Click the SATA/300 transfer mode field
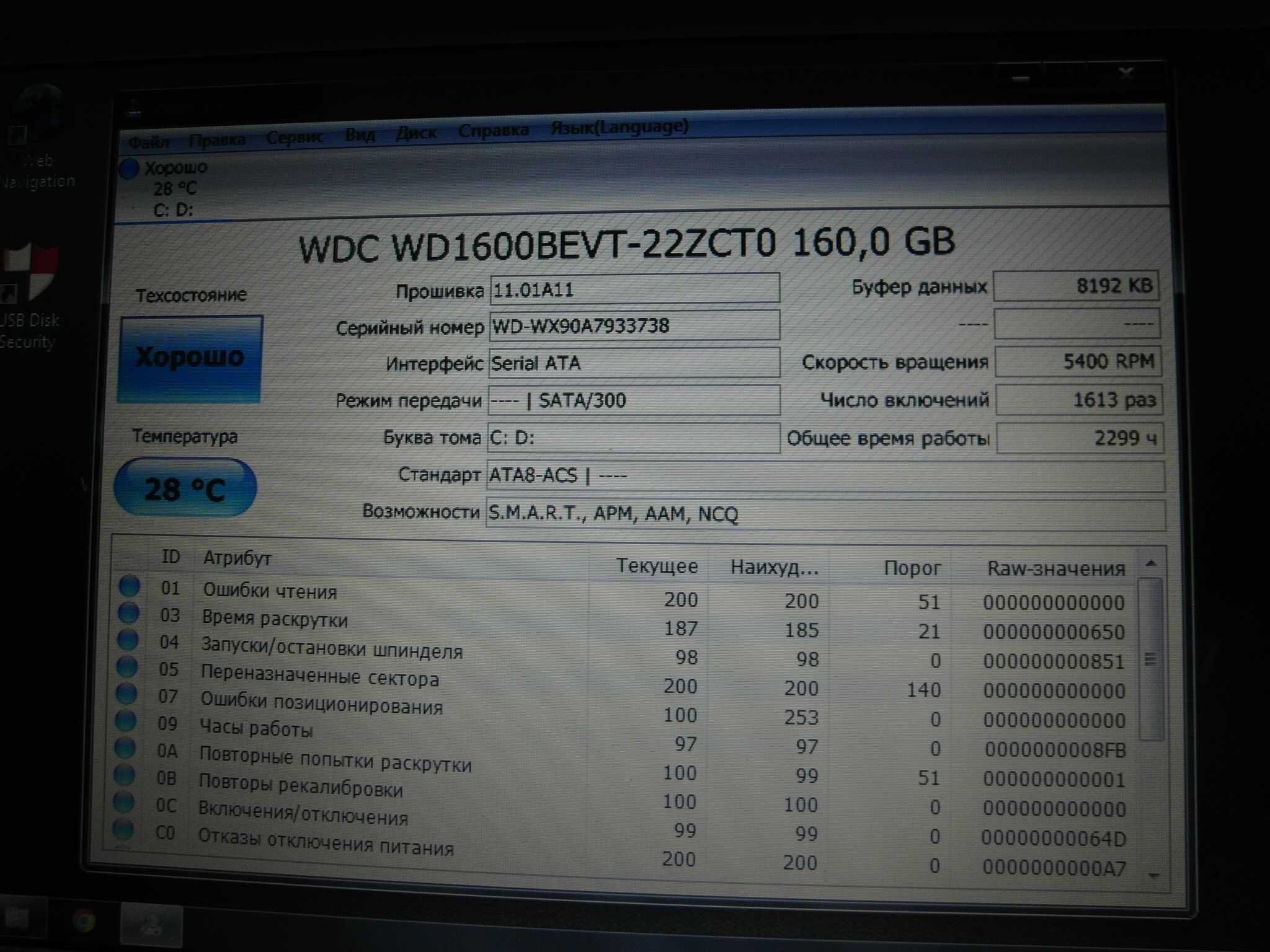The height and width of the screenshot is (952, 1270). tap(634, 400)
